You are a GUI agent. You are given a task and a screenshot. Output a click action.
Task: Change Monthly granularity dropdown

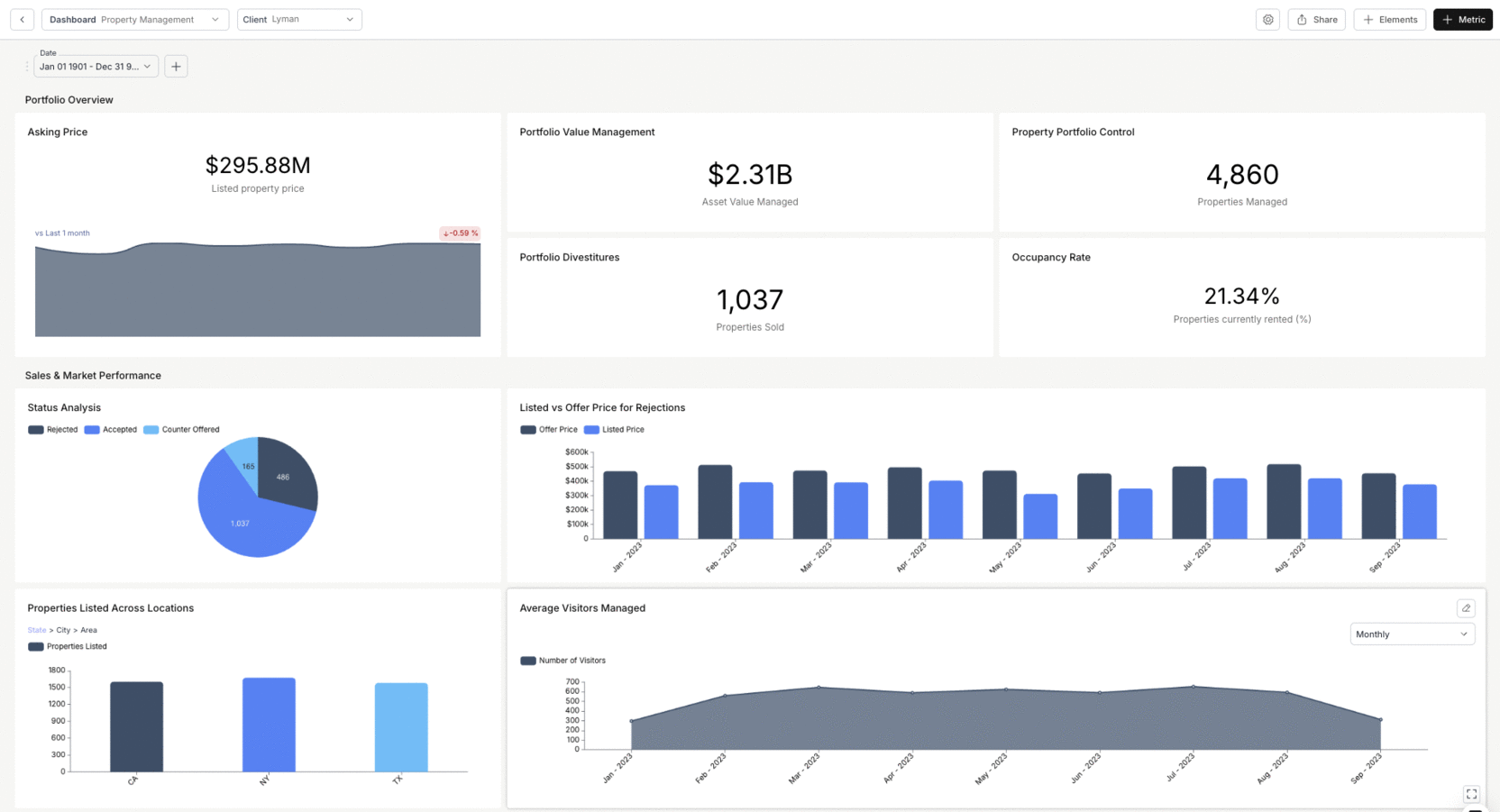[x=1412, y=634]
